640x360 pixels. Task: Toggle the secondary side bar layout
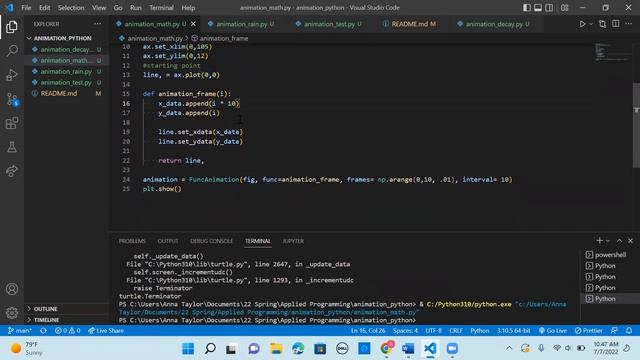[549, 8]
